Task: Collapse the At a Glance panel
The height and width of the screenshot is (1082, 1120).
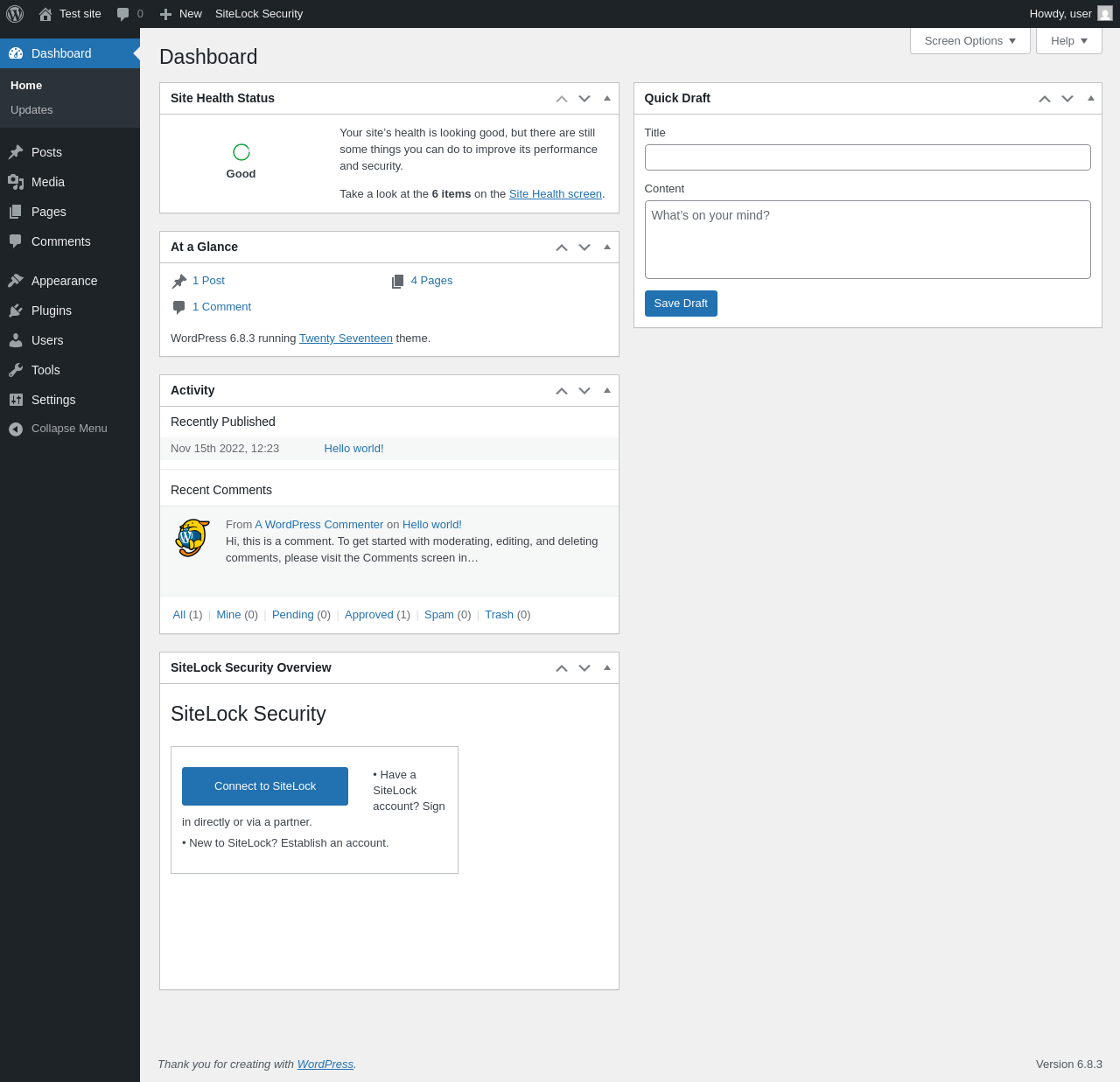Action: (x=607, y=247)
